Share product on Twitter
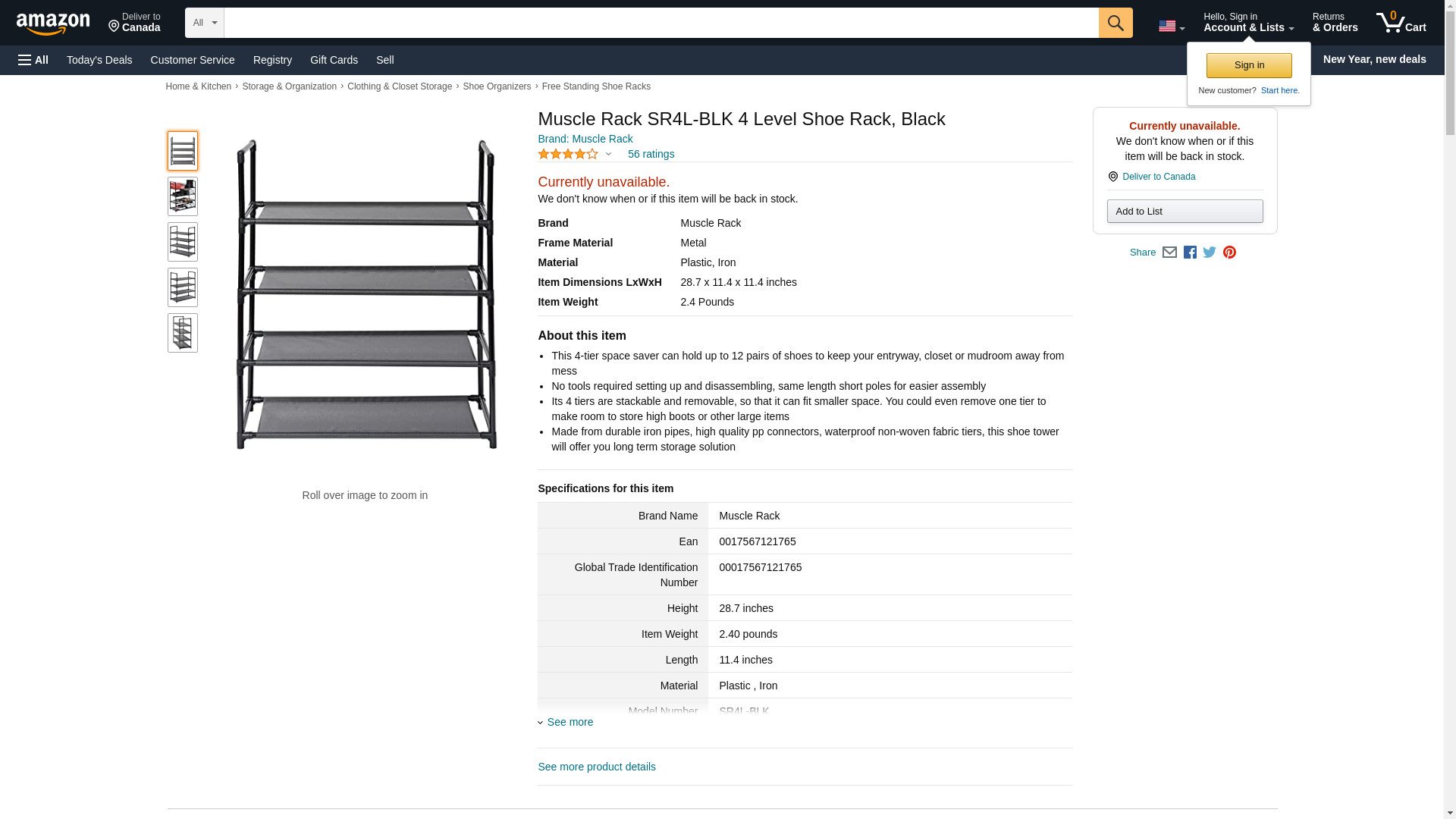Image resolution: width=1456 pixels, height=819 pixels. 1210,253
